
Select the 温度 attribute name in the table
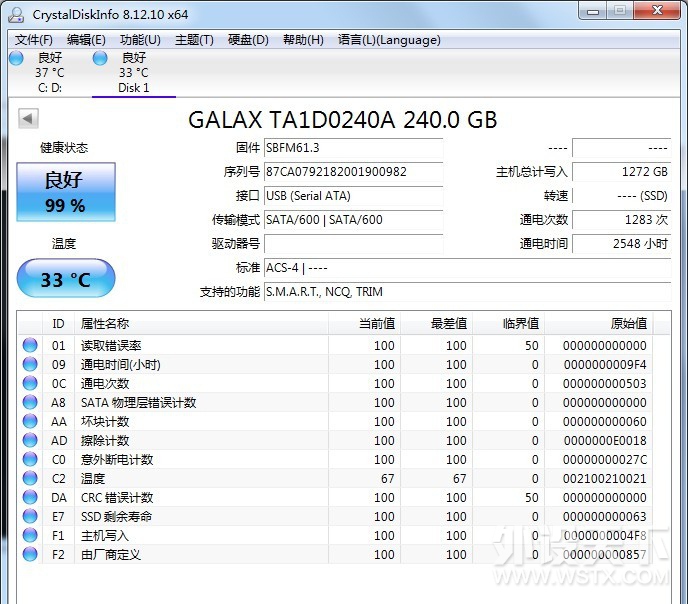tap(93, 479)
